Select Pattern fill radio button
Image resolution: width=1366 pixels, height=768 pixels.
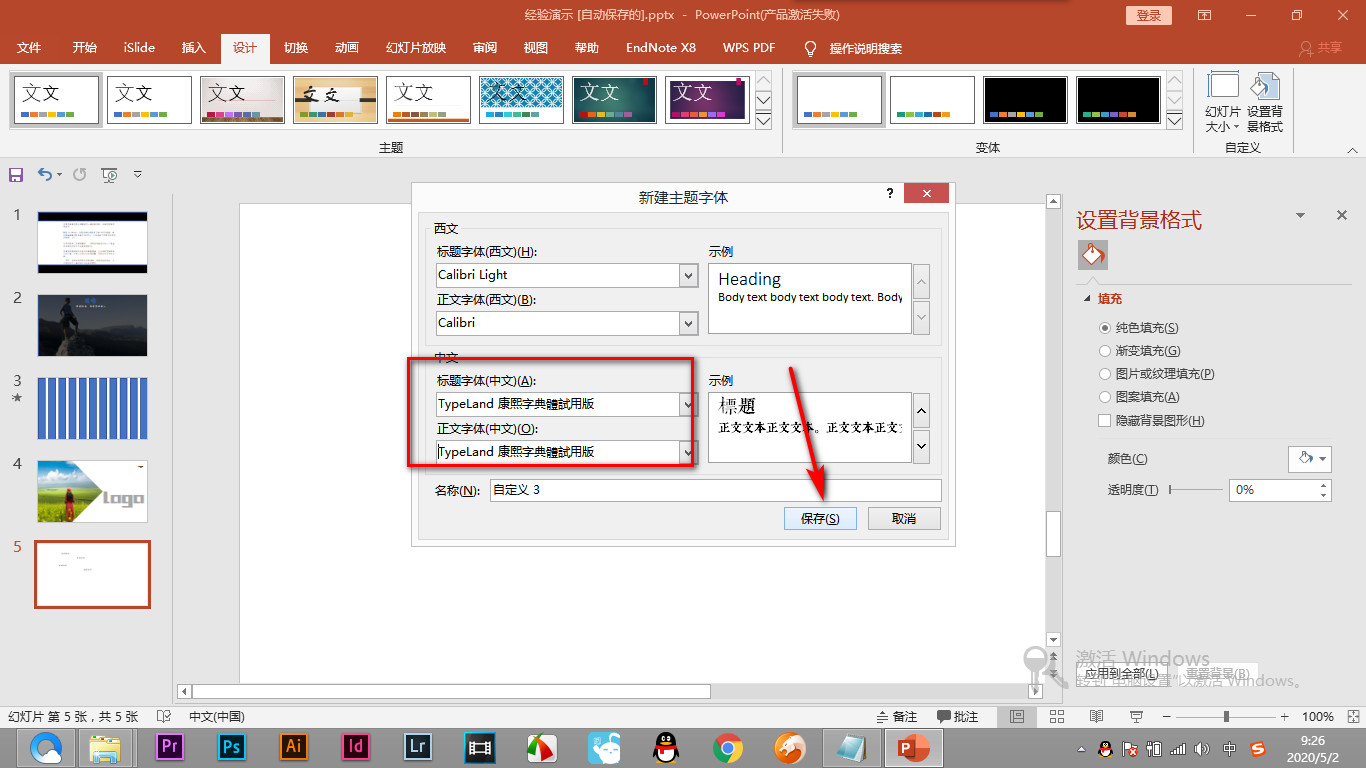point(1105,397)
